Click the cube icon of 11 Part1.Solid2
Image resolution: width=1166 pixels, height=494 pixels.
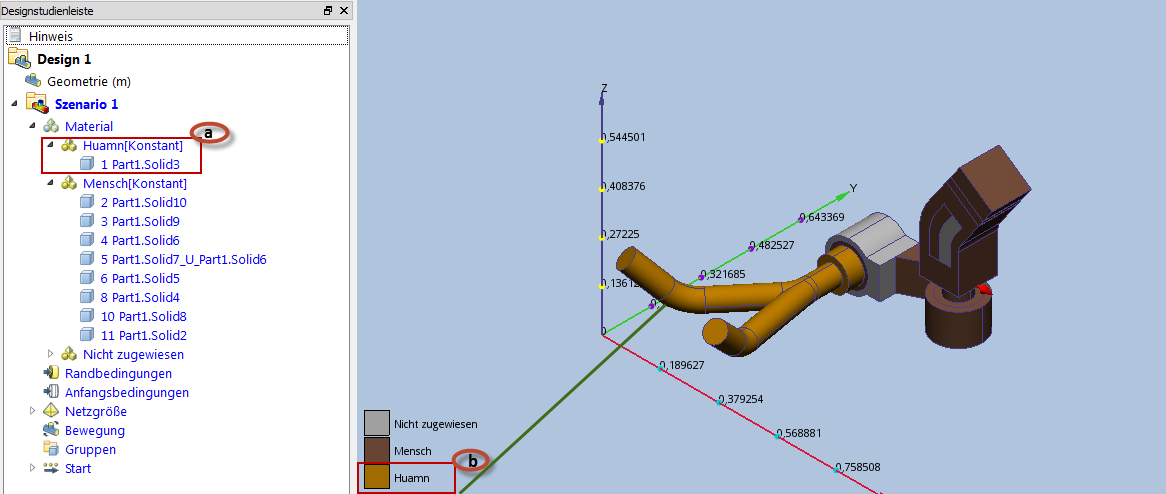(87, 335)
